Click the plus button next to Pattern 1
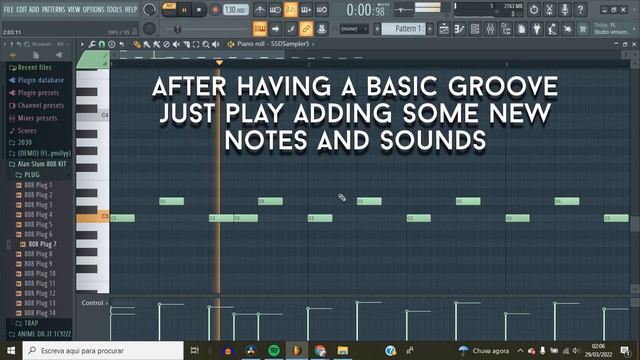Screen dimensions: 640x360 [430, 29]
